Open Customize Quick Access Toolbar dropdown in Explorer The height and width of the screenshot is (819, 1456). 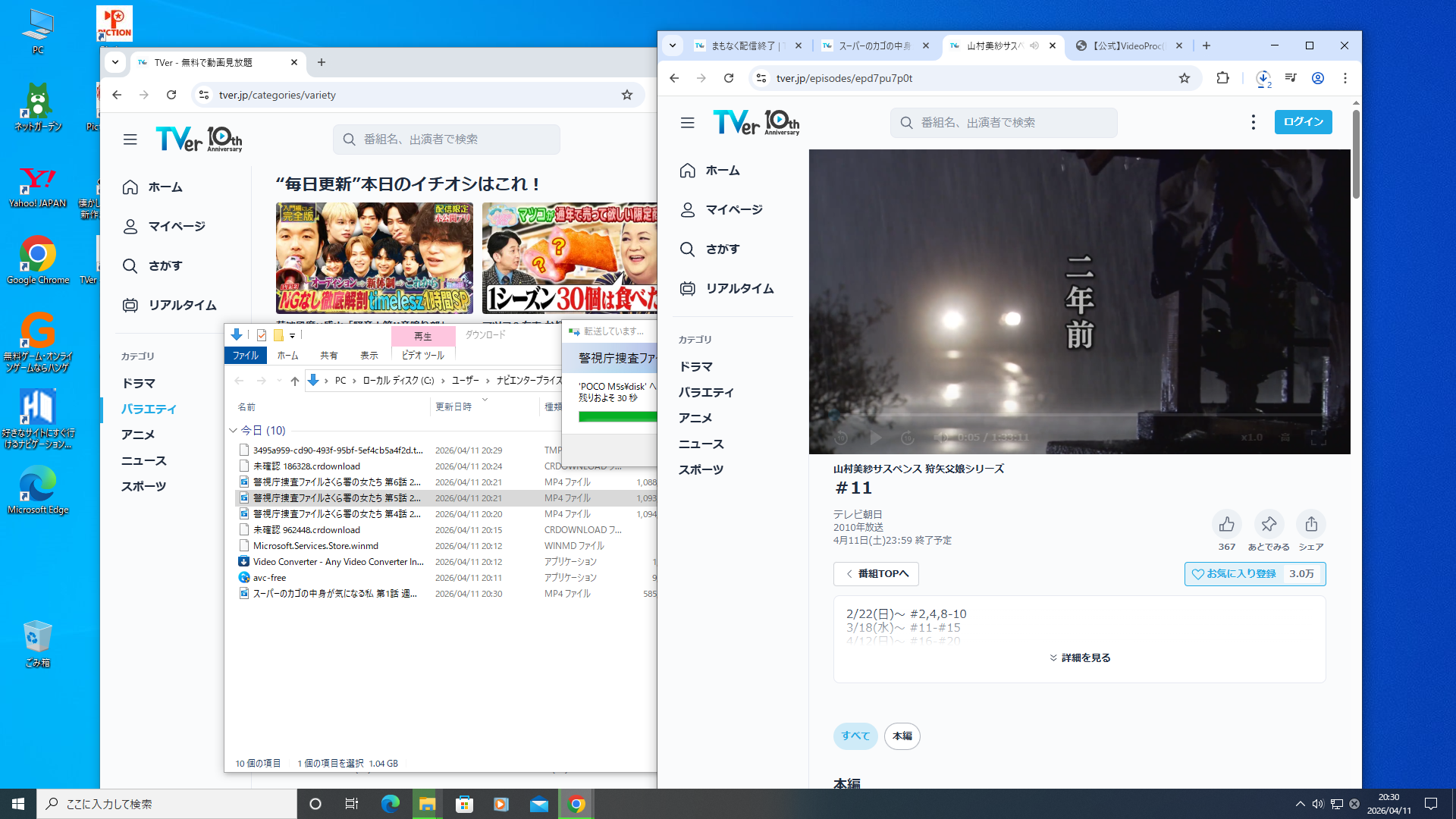click(x=292, y=335)
